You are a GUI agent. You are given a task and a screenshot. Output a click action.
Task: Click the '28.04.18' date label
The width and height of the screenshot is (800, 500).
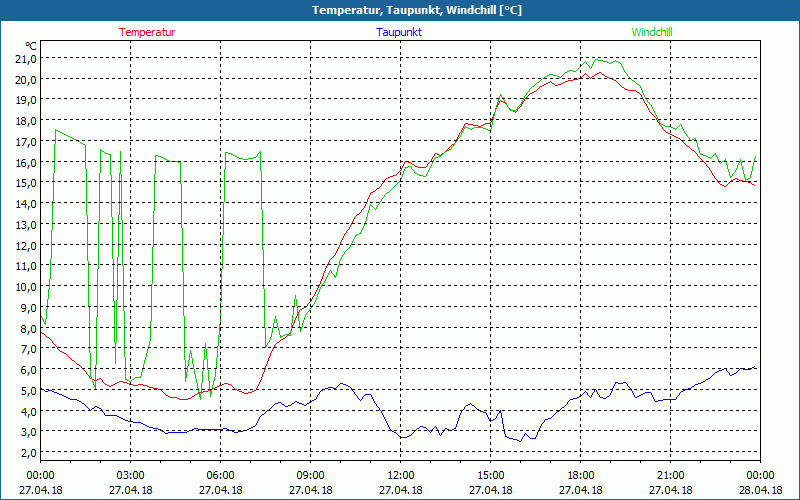pyautogui.click(x=760, y=490)
